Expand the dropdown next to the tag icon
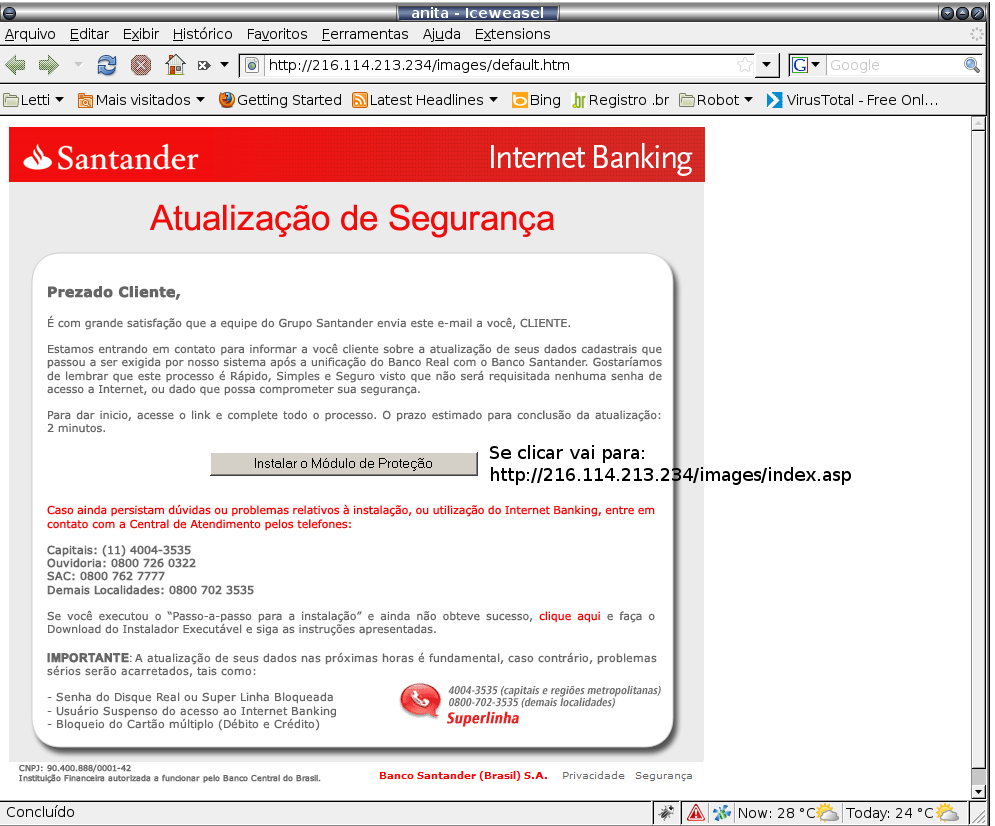Screen dimensions: 995x826 [224, 65]
